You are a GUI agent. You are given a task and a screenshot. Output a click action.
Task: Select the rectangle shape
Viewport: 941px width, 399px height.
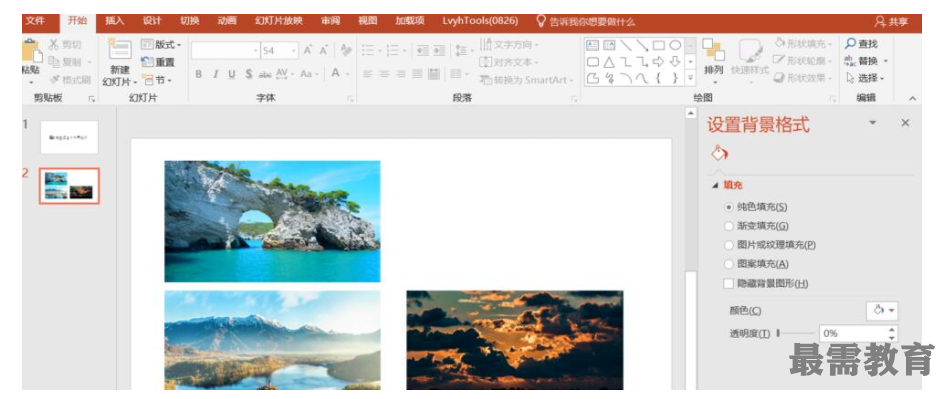click(x=658, y=45)
